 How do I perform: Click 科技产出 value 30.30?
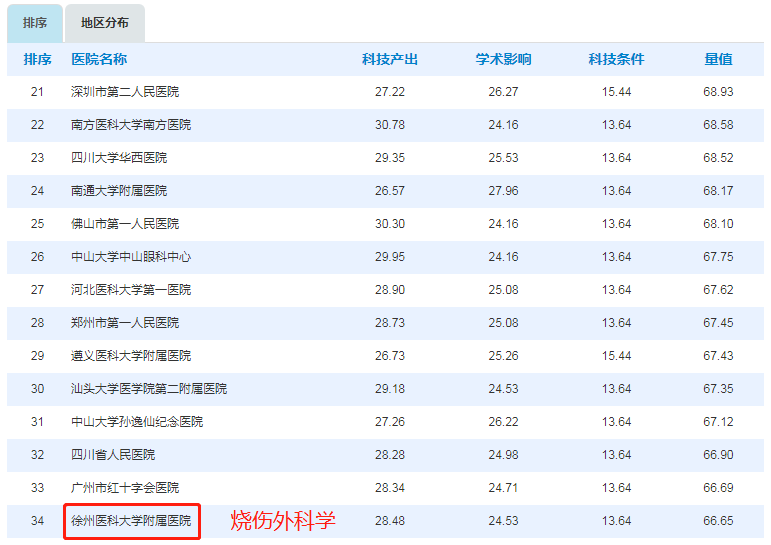(x=390, y=224)
